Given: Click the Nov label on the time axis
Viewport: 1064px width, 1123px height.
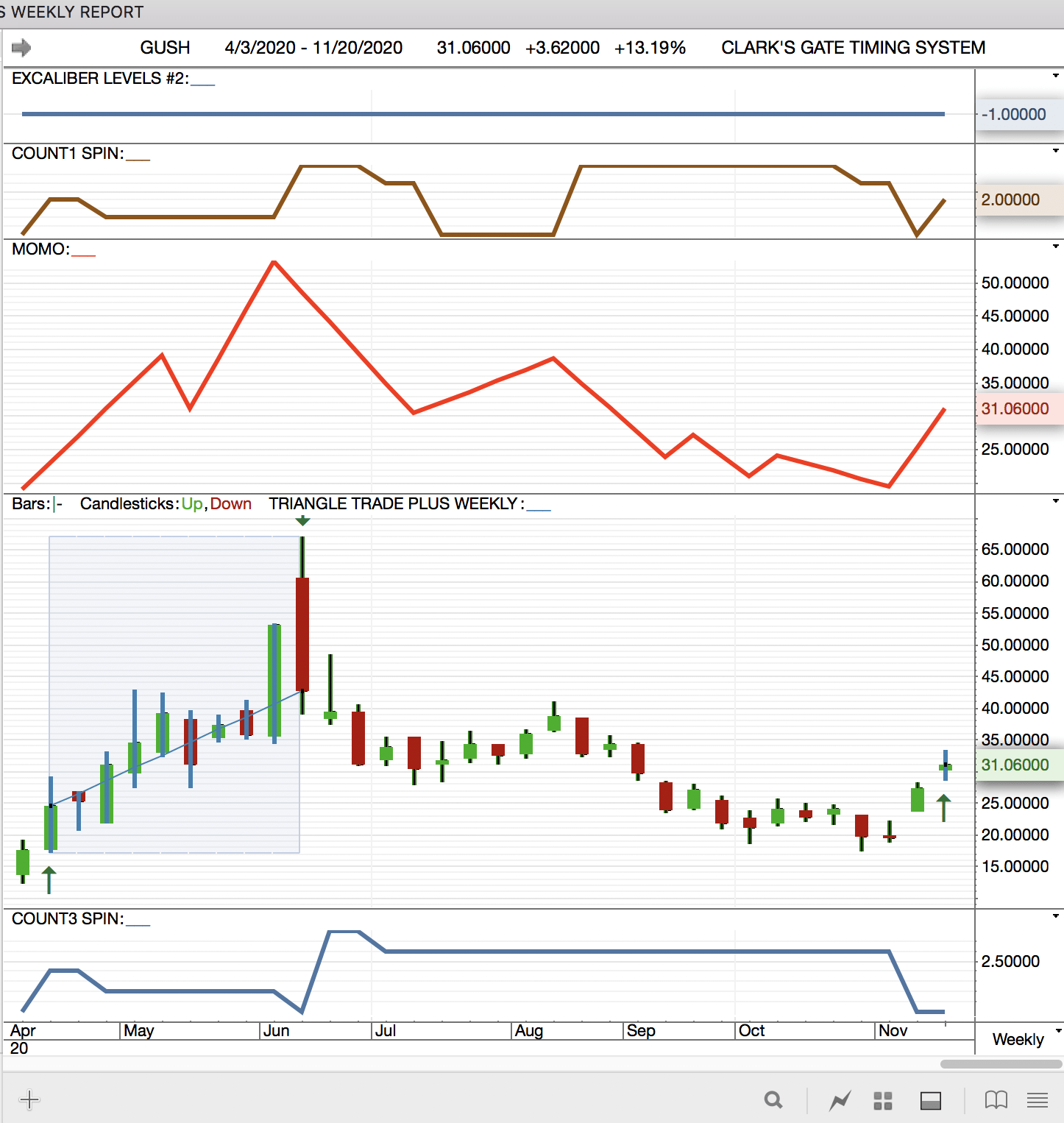Looking at the screenshot, I should pyautogui.click(x=893, y=1030).
